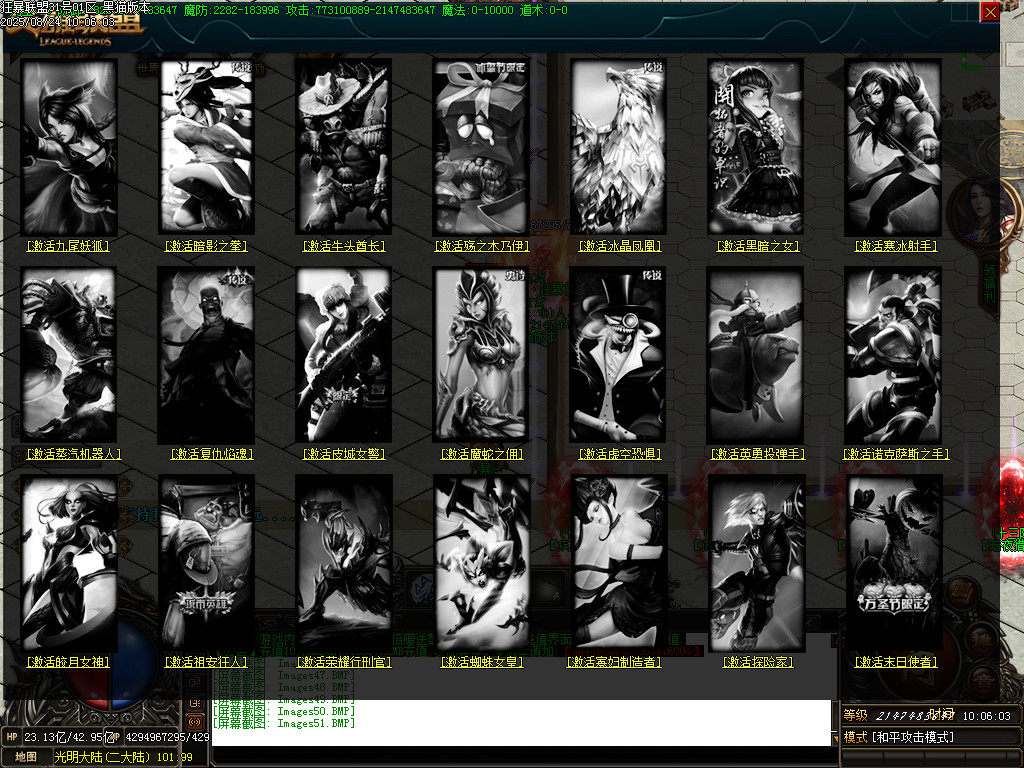Close the champion activation panel
1024x768 pixels.
pyautogui.click(x=990, y=12)
